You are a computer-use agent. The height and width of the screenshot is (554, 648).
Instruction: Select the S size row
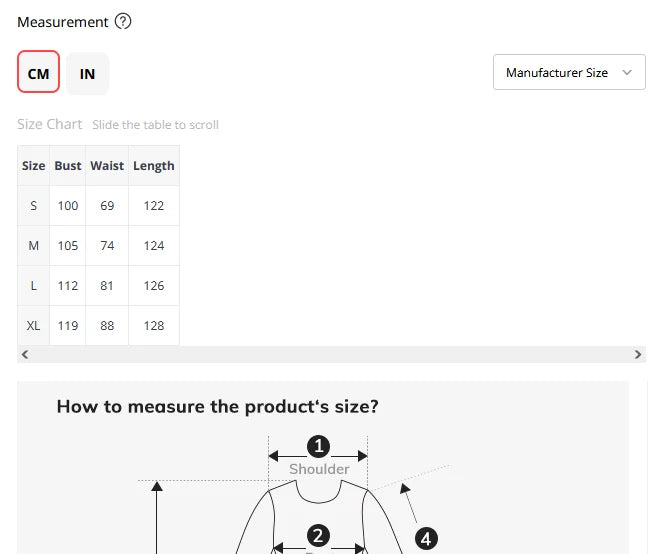[x=34, y=206]
